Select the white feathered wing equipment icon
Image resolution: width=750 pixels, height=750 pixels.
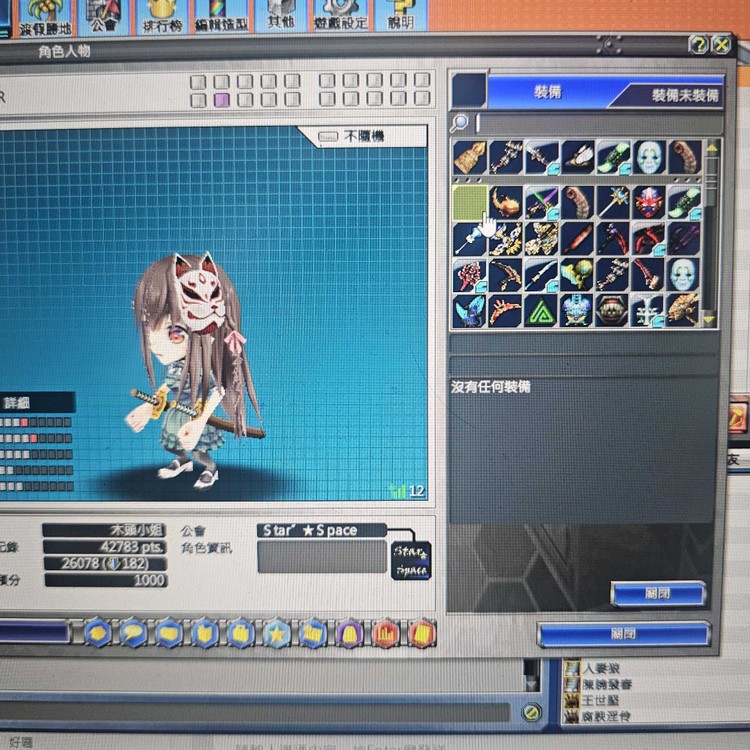click(x=577, y=157)
